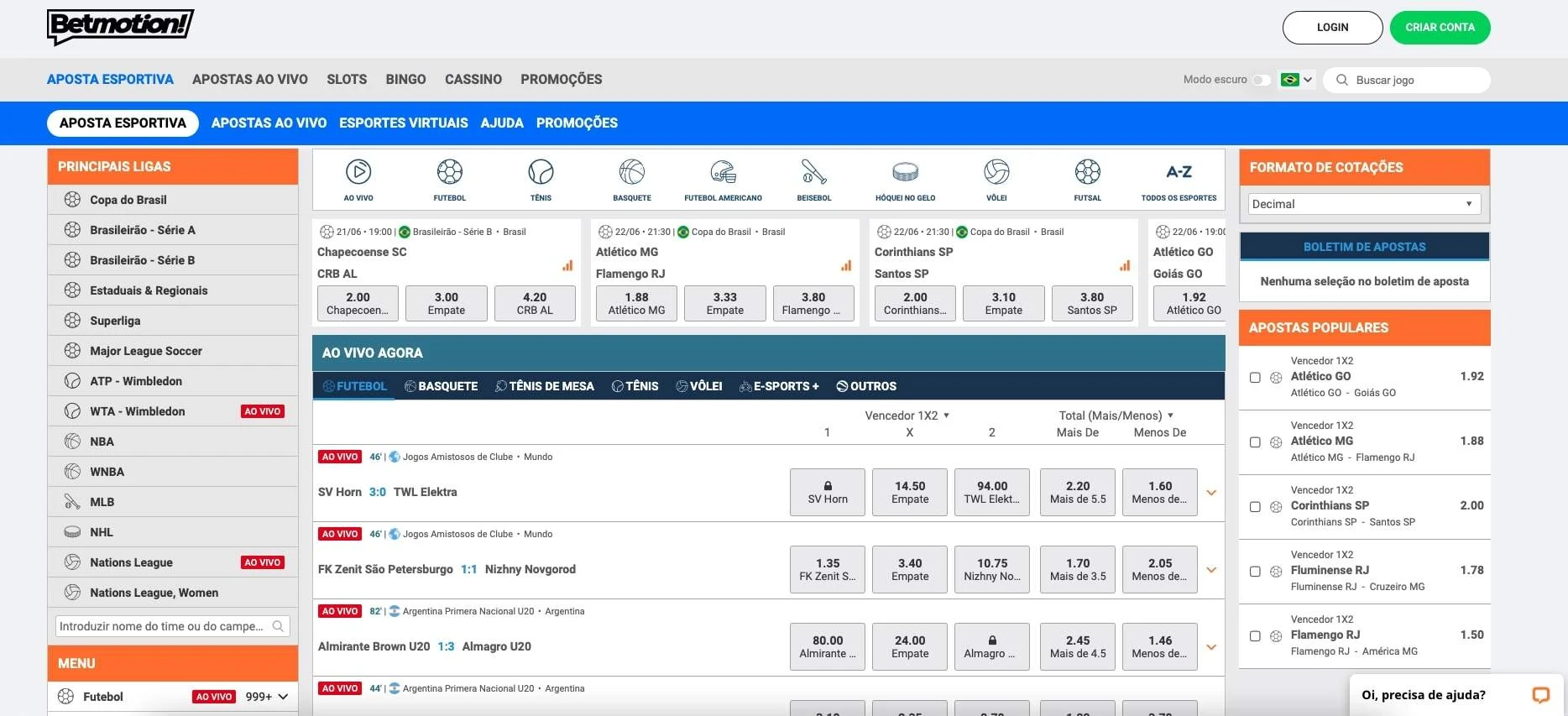Image resolution: width=1568 pixels, height=716 pixels.
Task: Open Ajuda in blue bar
Action: [x=502, y=123]
